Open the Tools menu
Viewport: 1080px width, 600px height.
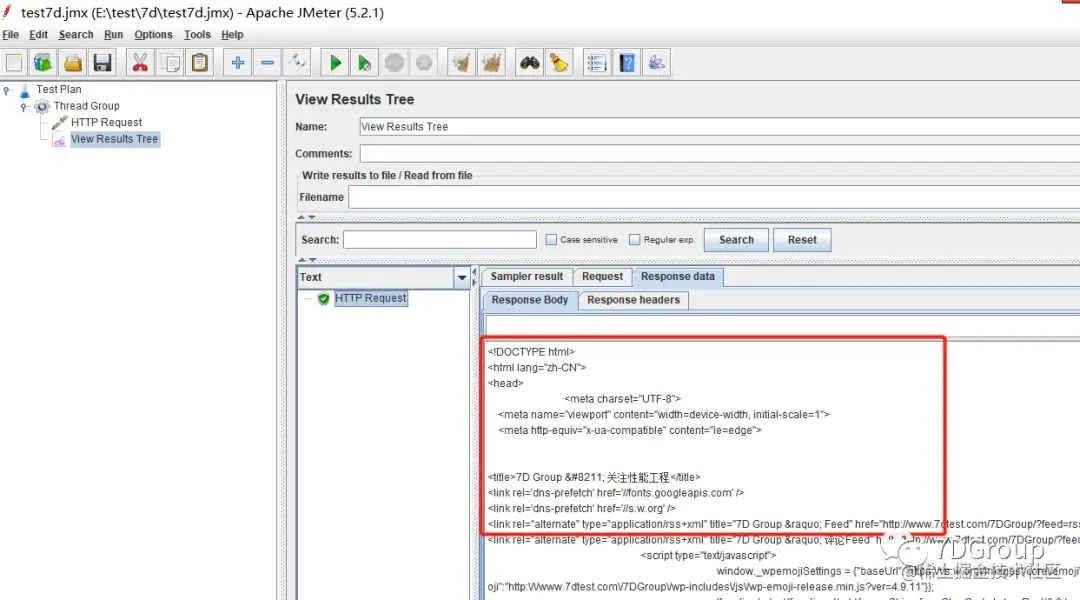(197, 34)
